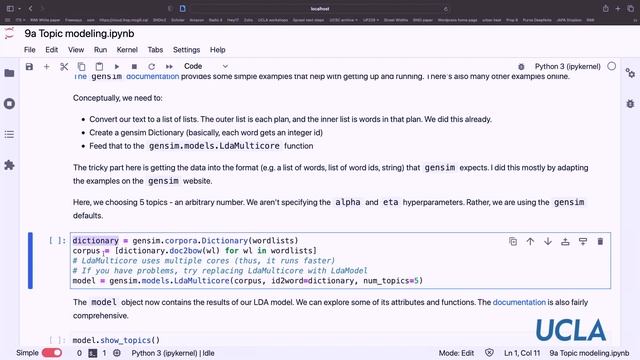Move the active cell up
Image resolution: width=640 pixels, height=360 pixels.
(x=530, y=242)
